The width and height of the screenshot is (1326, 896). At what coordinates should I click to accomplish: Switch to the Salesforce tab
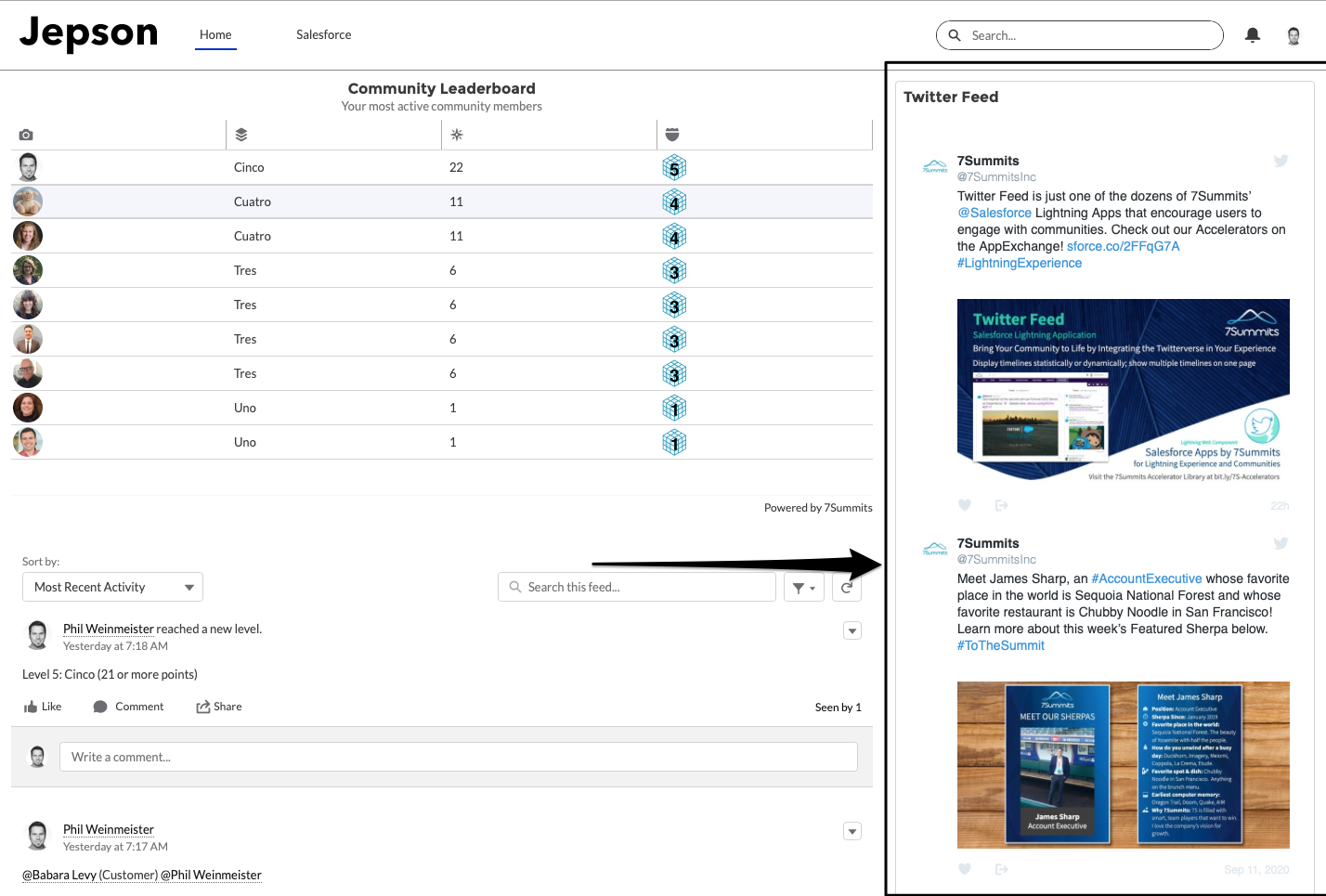[x=323, y=34]
